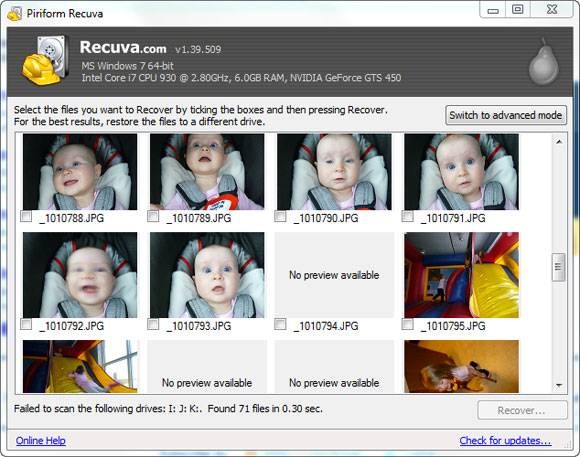Click the v1.39.509 version text
The image size is (580, 457).
click(x=198, y=49)
